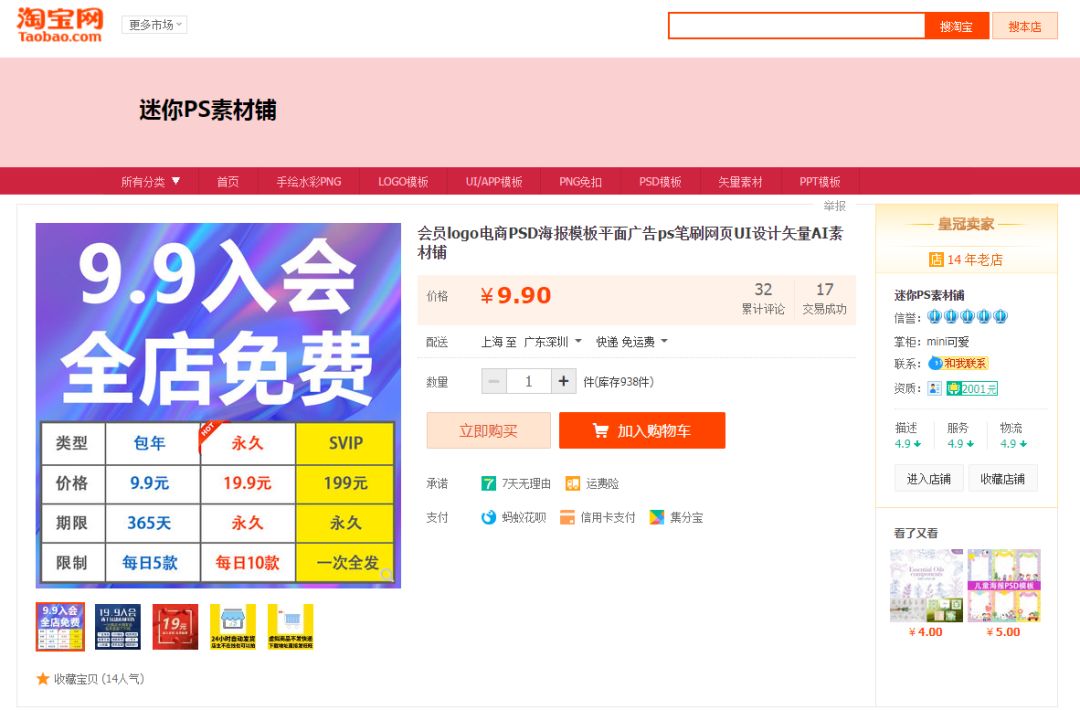
Task: Expand the 所有分类 category menu
Action: coord(151,182)
